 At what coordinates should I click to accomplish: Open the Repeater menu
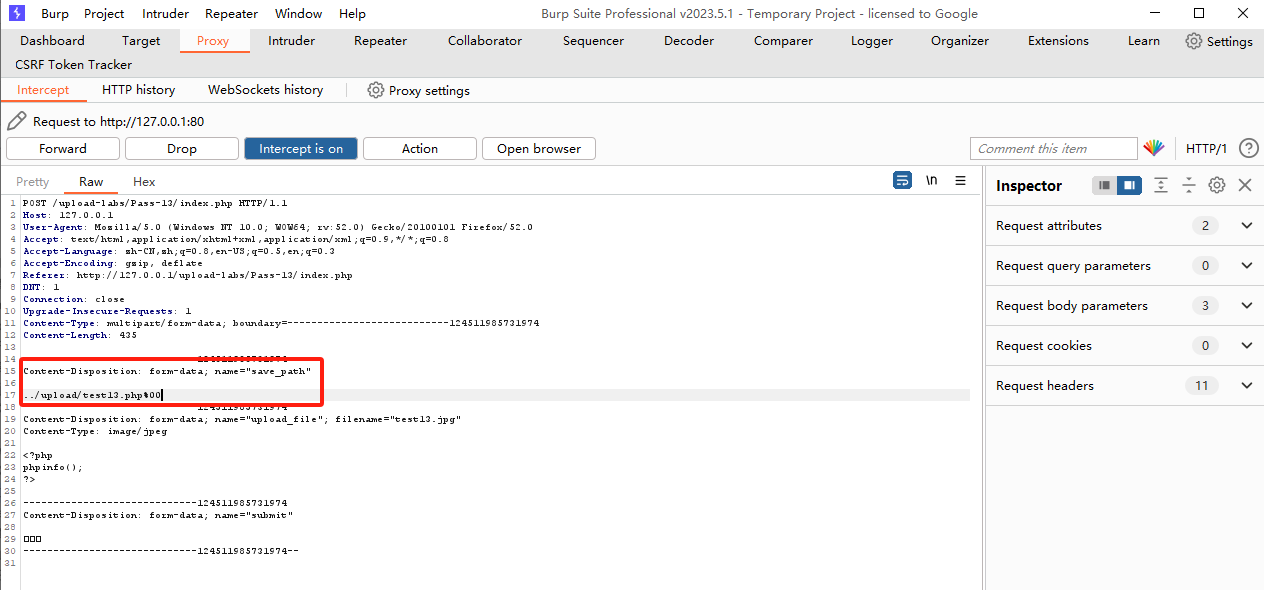[231, 14]
